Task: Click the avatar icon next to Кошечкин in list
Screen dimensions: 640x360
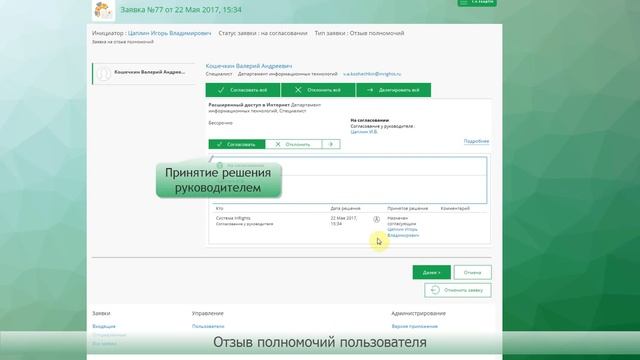Action: coord(104,74)
